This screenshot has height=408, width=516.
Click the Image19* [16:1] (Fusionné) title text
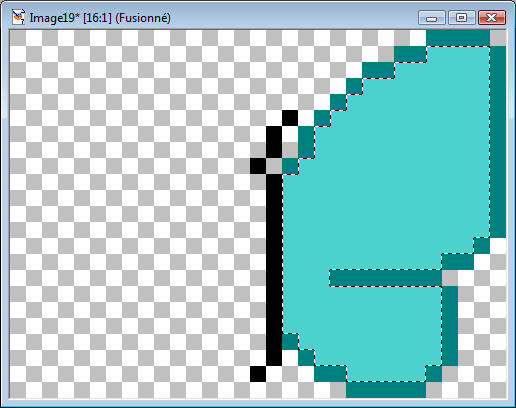[100, 18]
